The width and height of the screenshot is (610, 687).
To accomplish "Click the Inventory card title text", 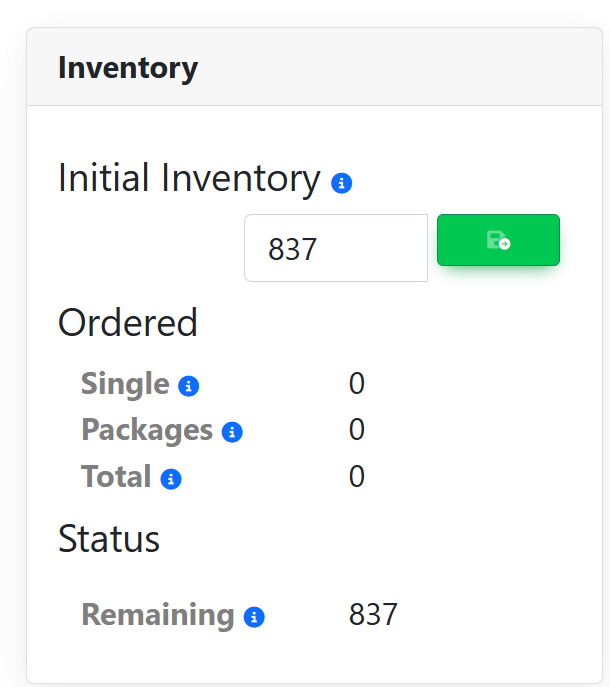I will 128,68.
